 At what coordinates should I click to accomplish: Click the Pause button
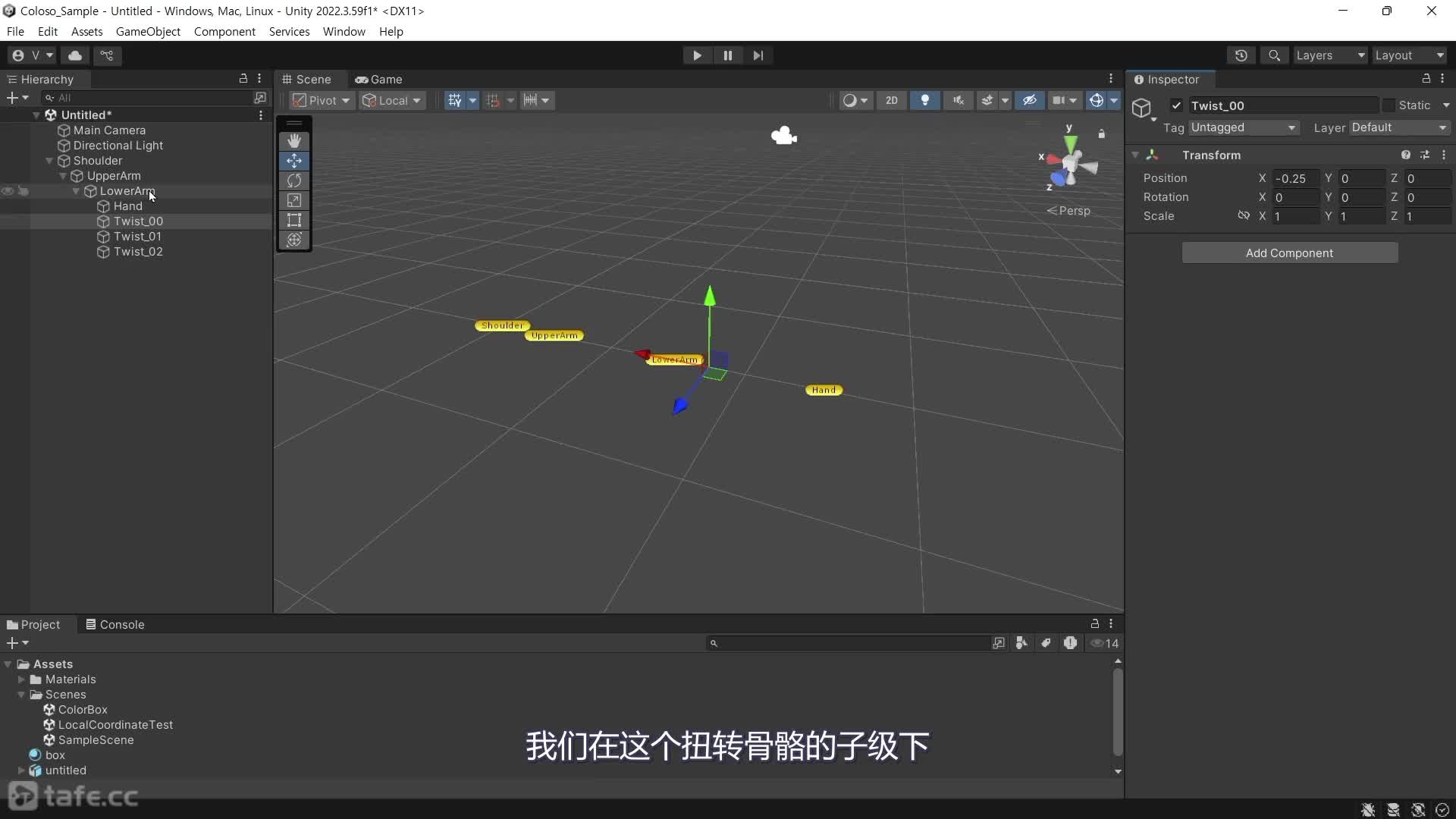coord(727,55)
